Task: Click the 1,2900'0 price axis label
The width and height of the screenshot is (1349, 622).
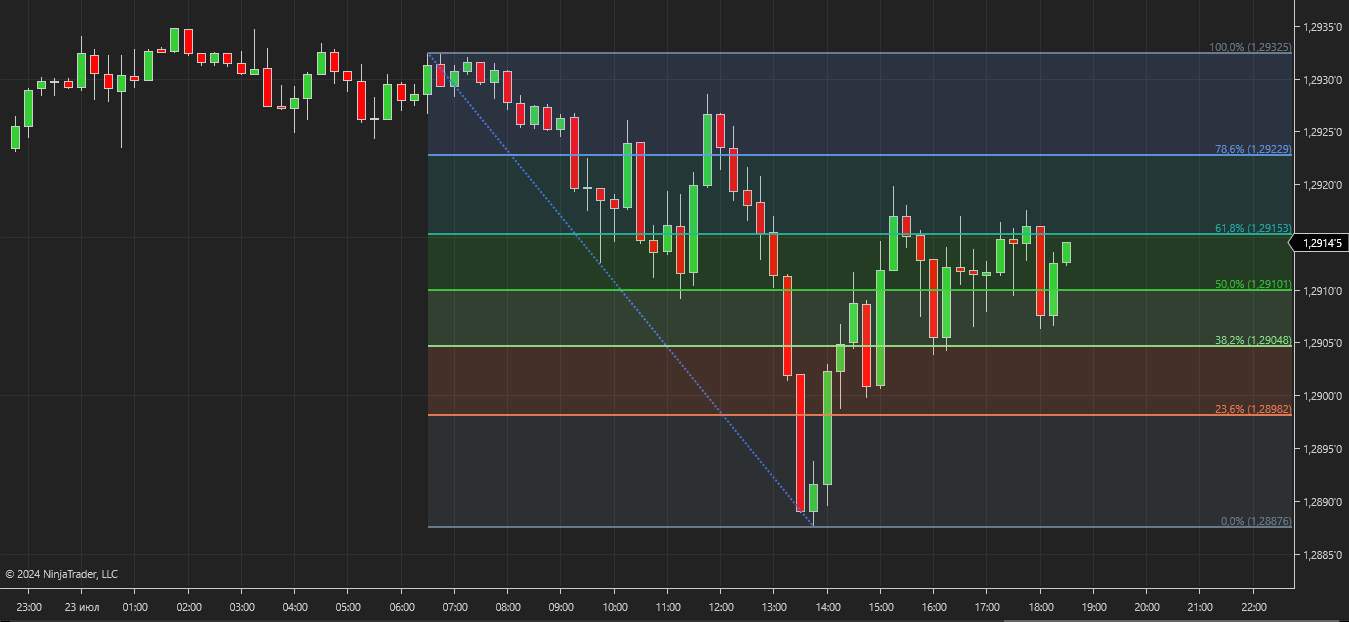Action: tap(1320, 396)
